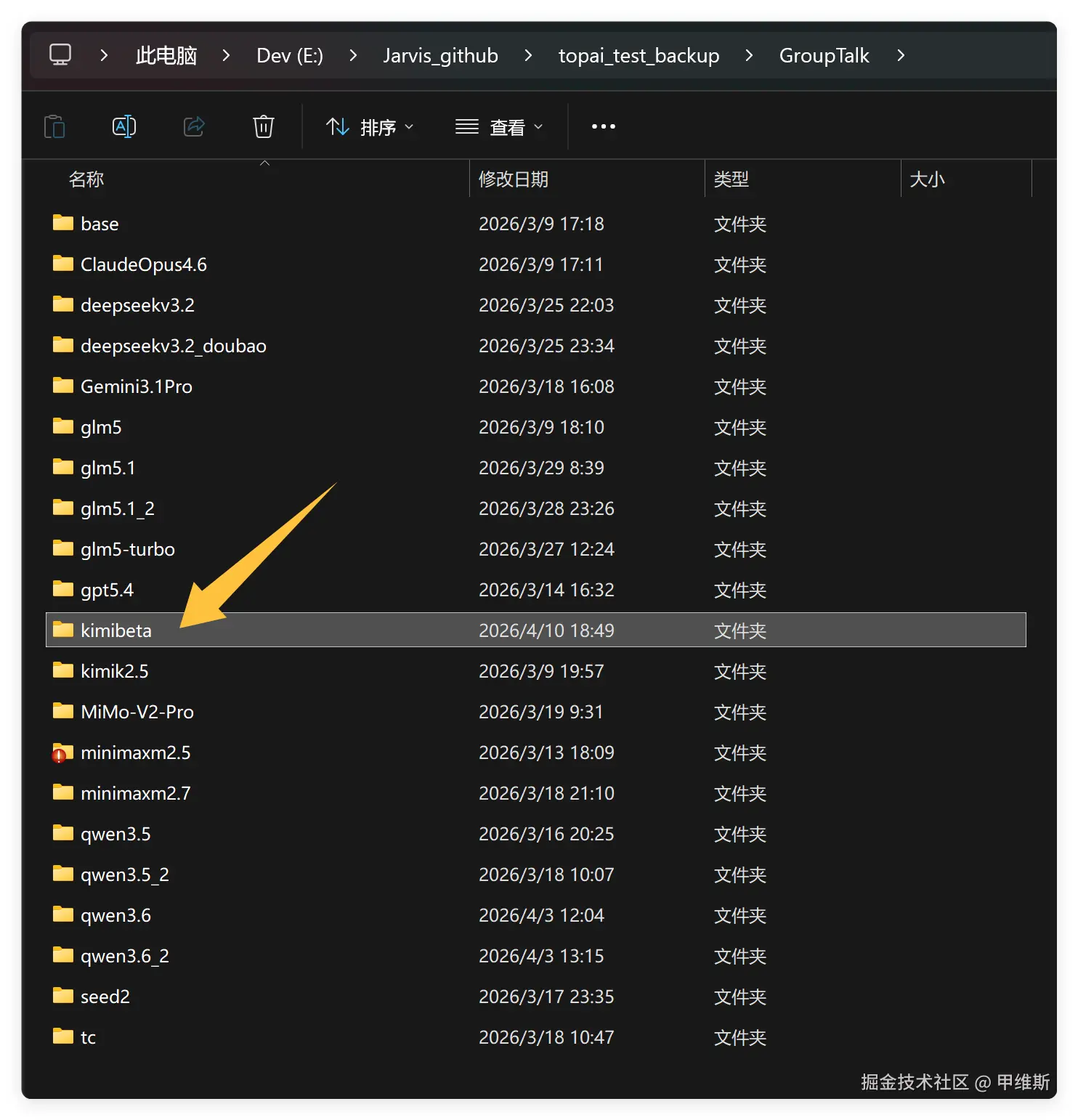
Task: Select the qwen3.6 folder icon
Action: click(x=63, y=914)
